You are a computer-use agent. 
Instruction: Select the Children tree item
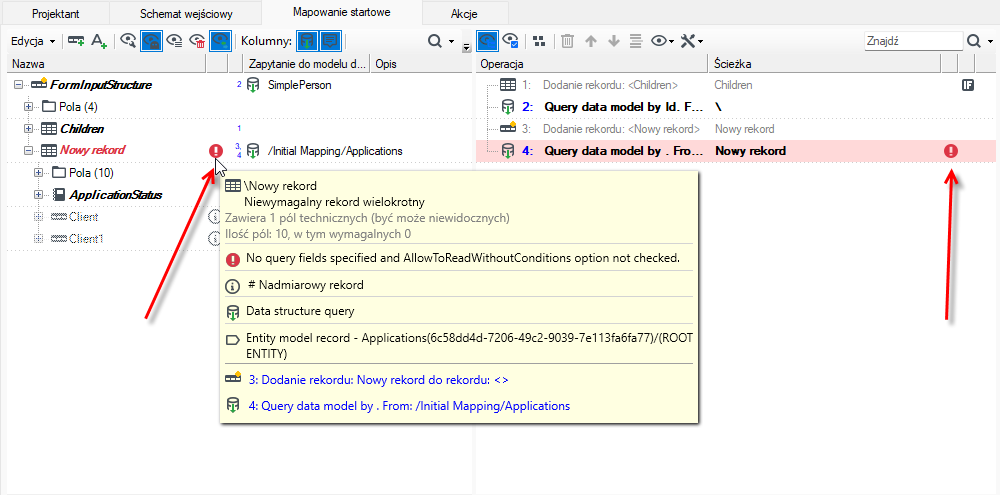82,129
